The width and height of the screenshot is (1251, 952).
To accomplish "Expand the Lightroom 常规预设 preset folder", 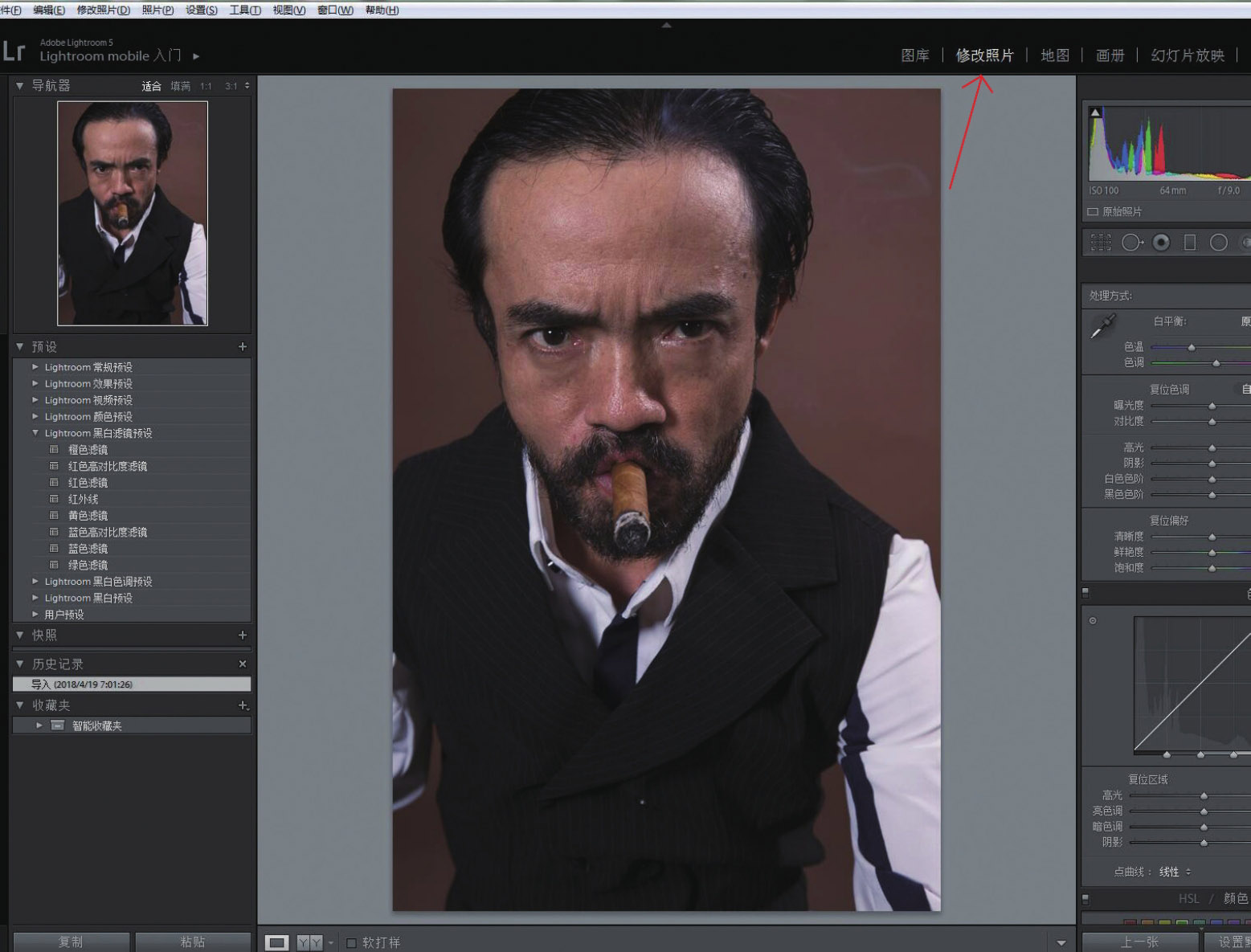I will [x=35, y=367].
